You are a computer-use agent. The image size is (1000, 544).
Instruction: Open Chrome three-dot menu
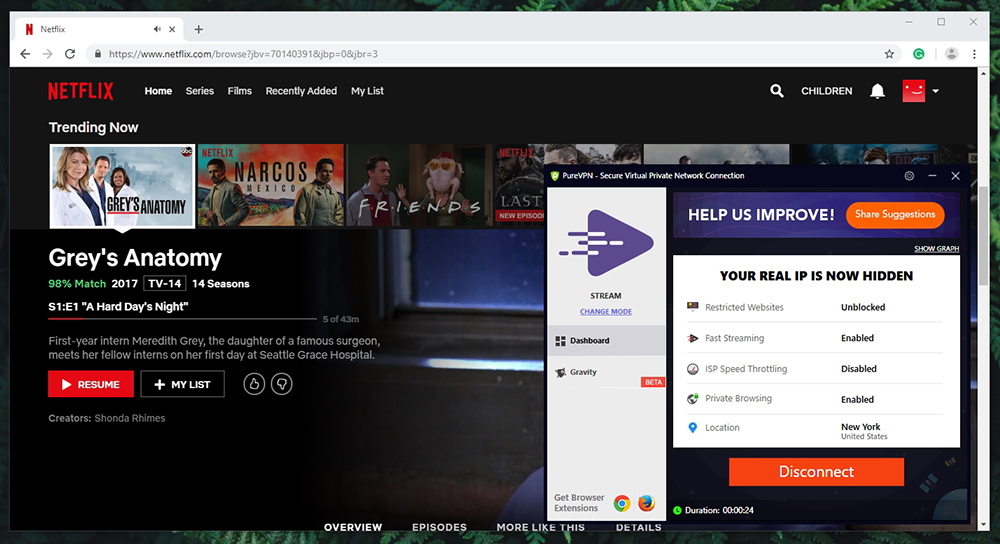(974, 54)
